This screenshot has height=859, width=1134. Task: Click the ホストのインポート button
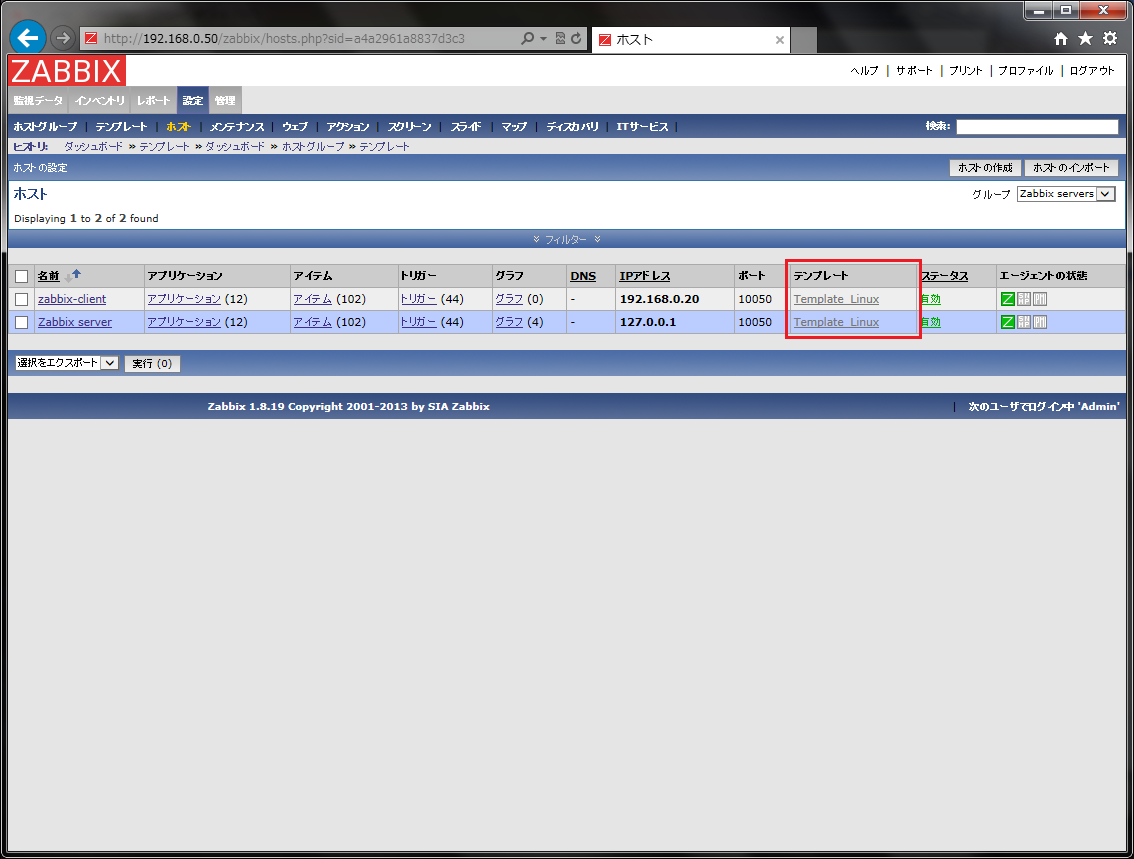click(x=1071, y=168)
